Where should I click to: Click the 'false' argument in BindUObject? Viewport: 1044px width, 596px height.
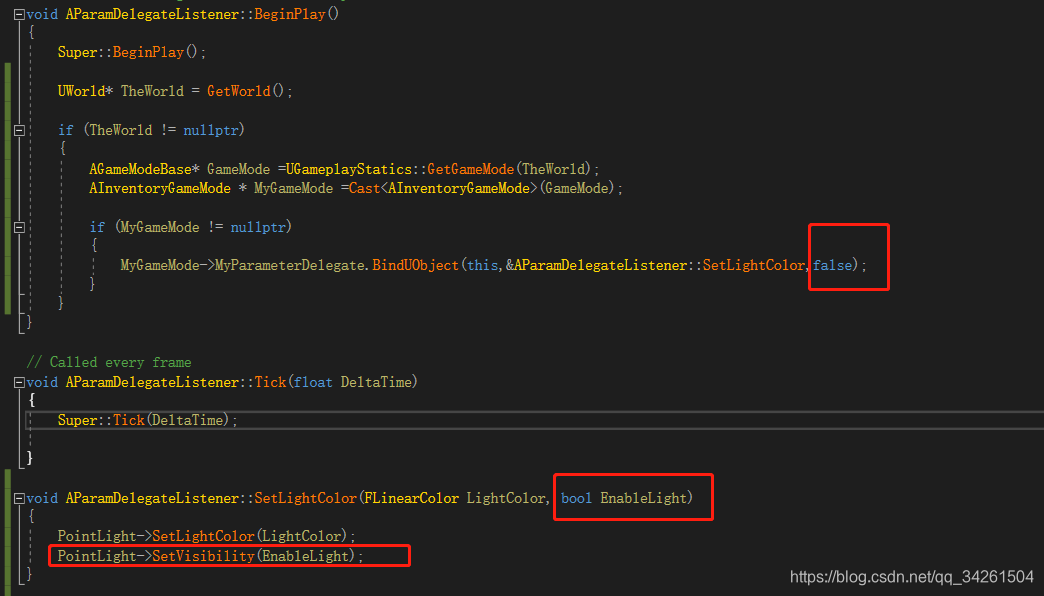tap(832, 265)
